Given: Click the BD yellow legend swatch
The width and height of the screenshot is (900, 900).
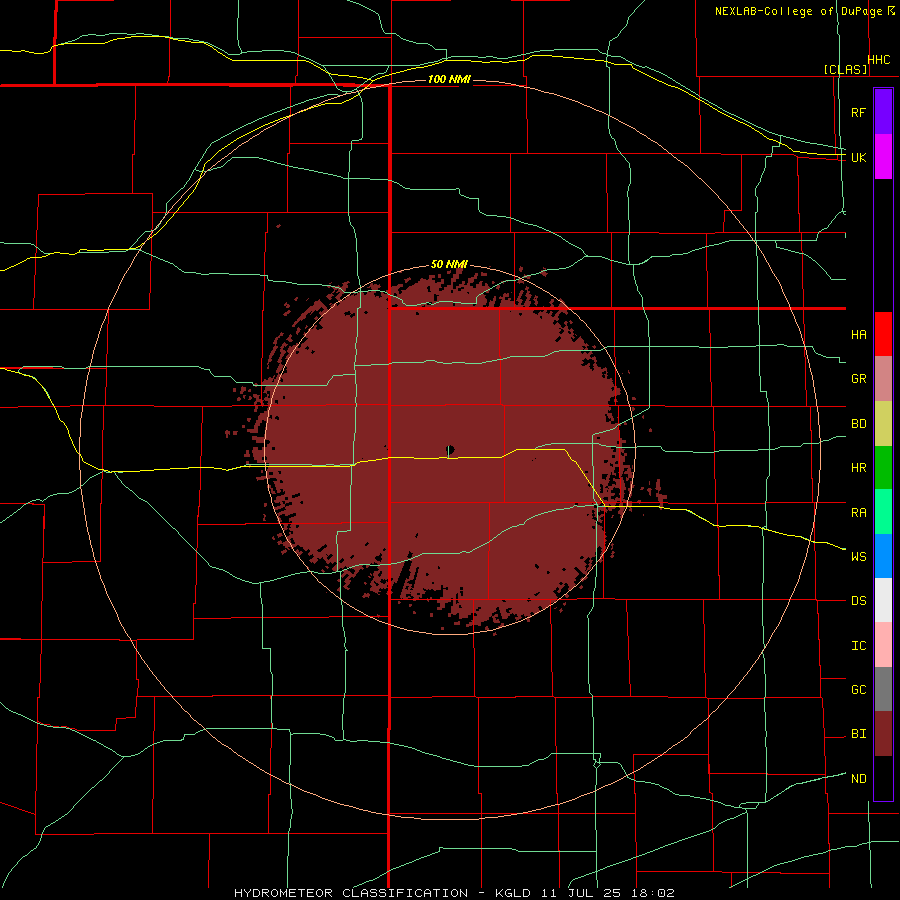Looking at the screenshot, I should [x=883, y=424].
